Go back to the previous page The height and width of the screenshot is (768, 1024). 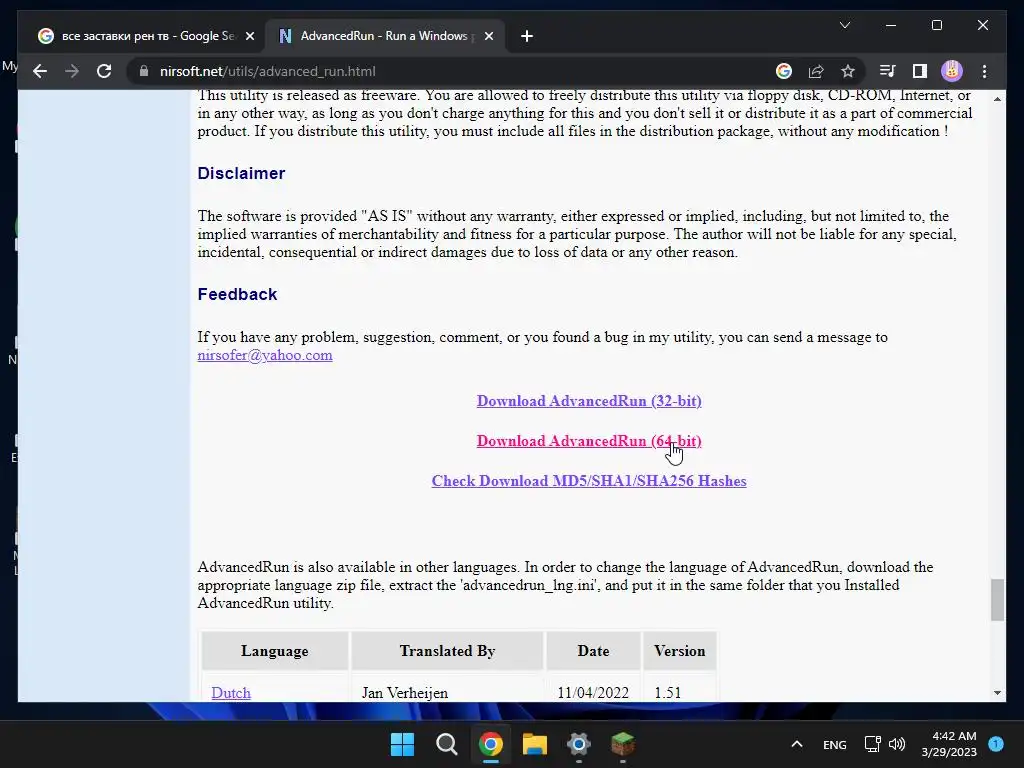(40, 71)
